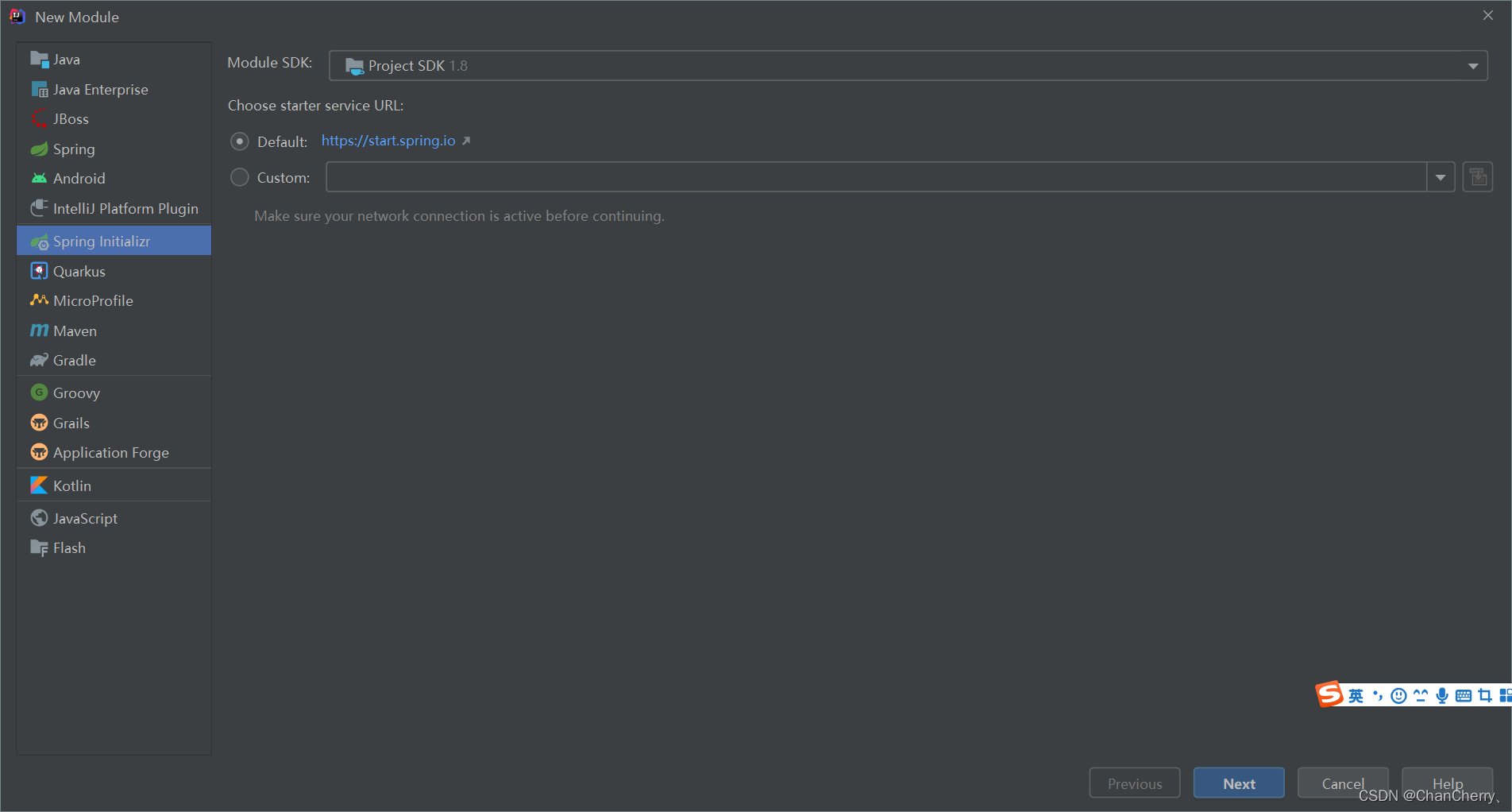Image resolution: width=1512 pixels, height=812 pixels.
Task: Click the Spring leaf icon
Action: tap(39, 149)
